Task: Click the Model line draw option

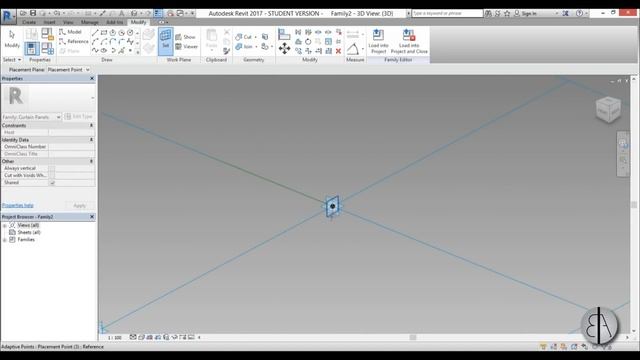Action: 70,32
